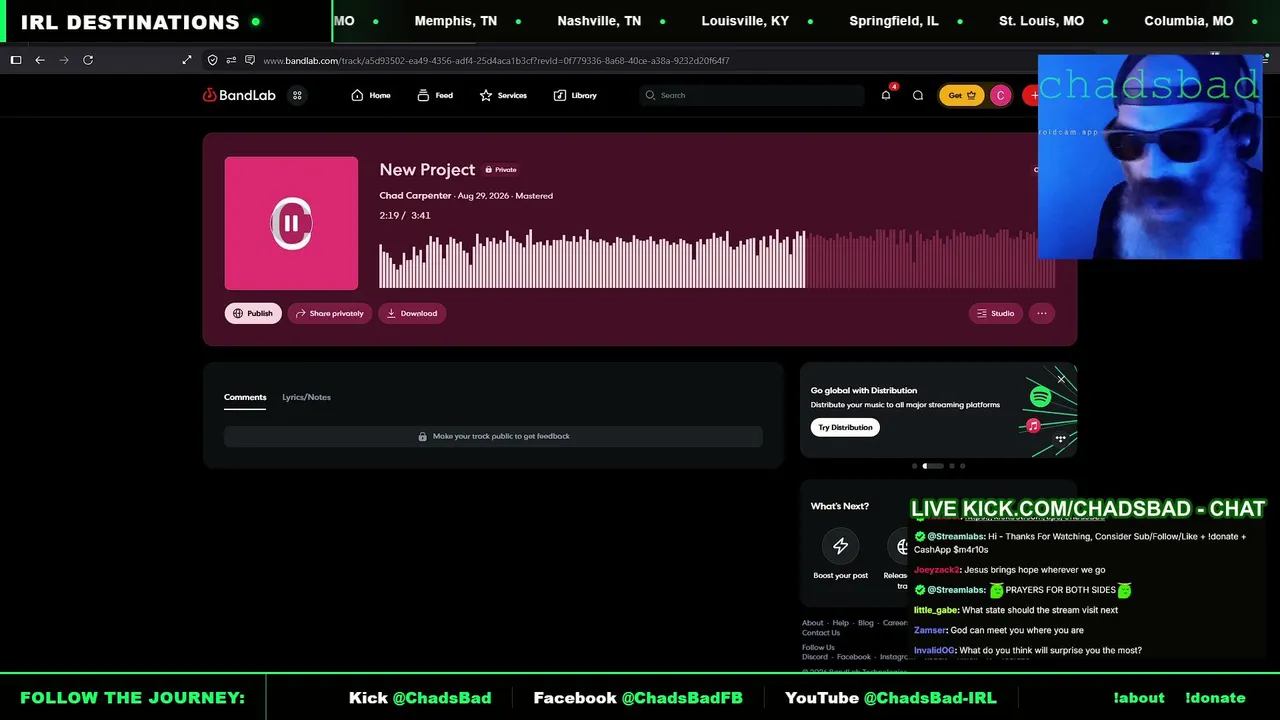
Task: Click the Publish button
Action: pyautogui.click(x=253, y=313)
